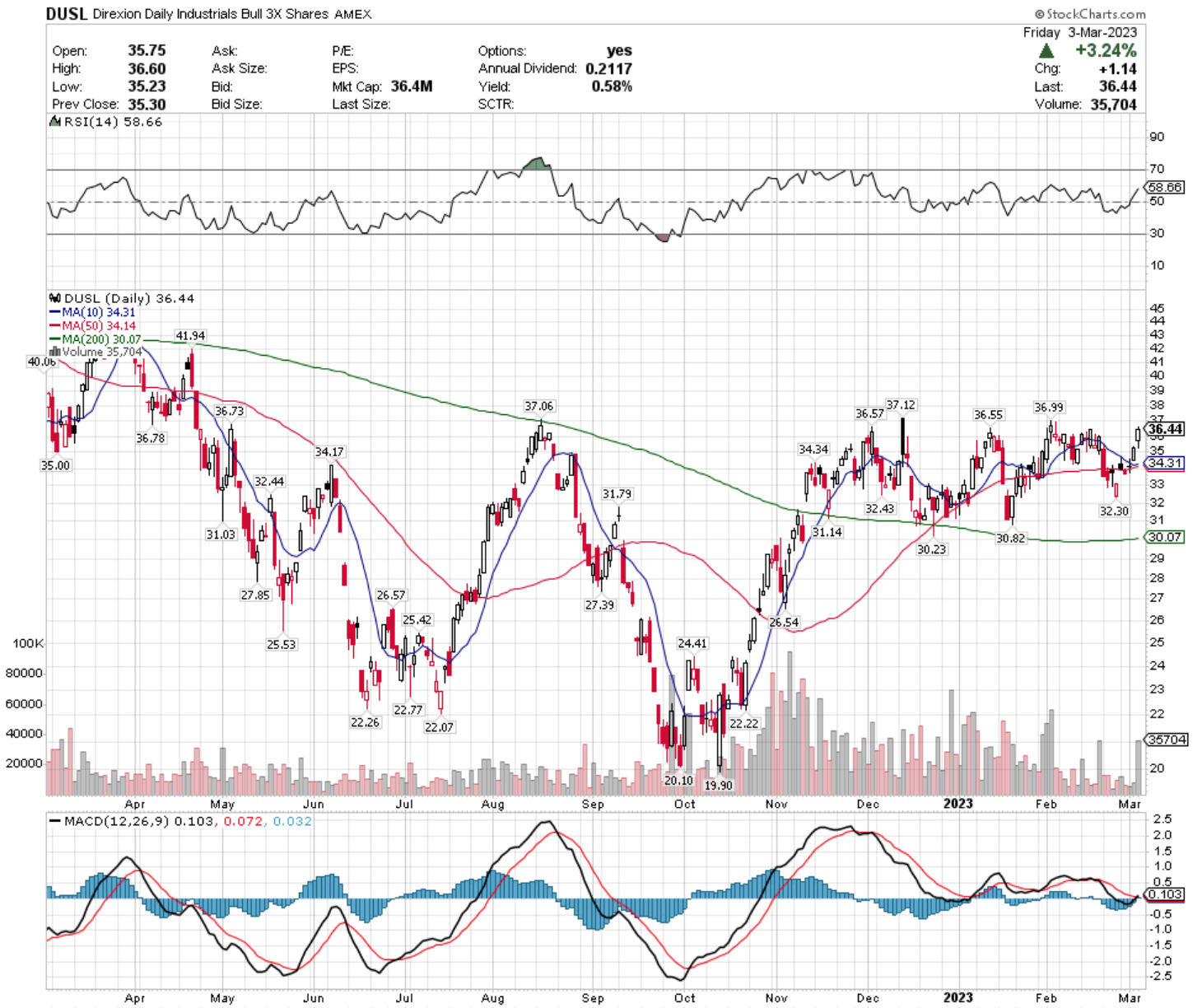Click the price tag 36.44 on right axis
Screen dimensions: 1202x1008
[x=1166, y=429]
